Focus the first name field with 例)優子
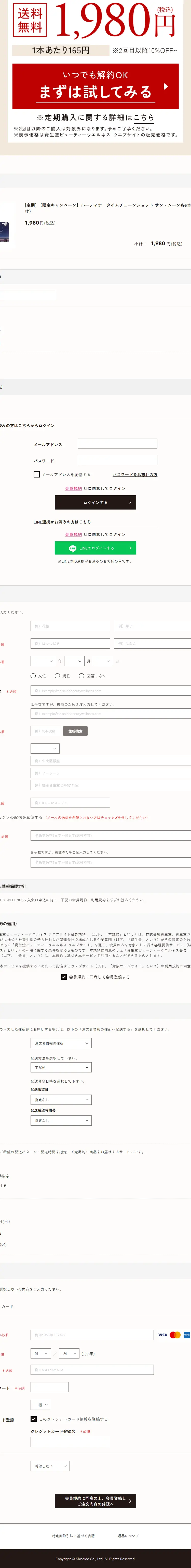This screenshot has height=1568, width=191. pos(153,626)
